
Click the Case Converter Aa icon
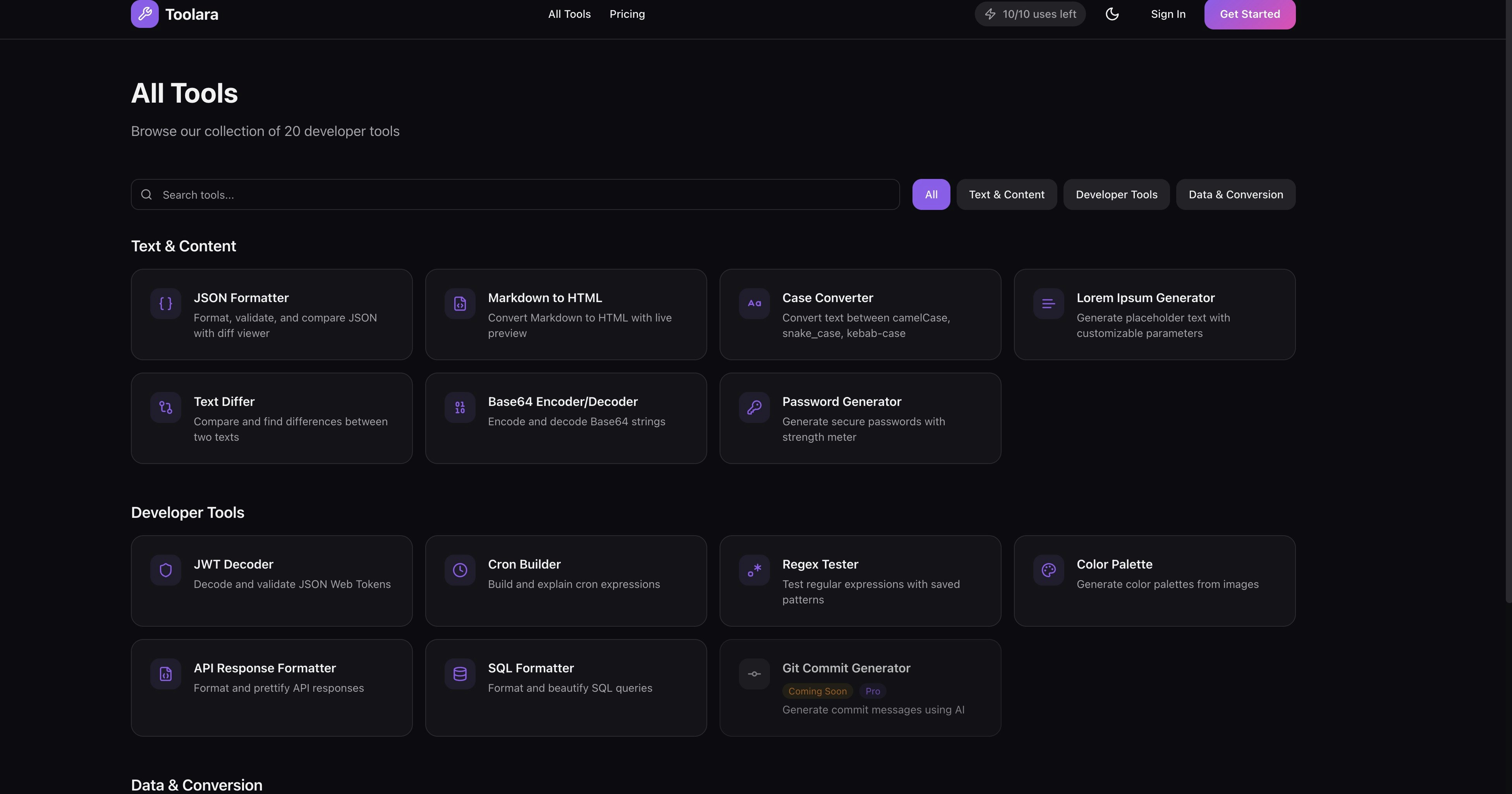click(754, 303)
